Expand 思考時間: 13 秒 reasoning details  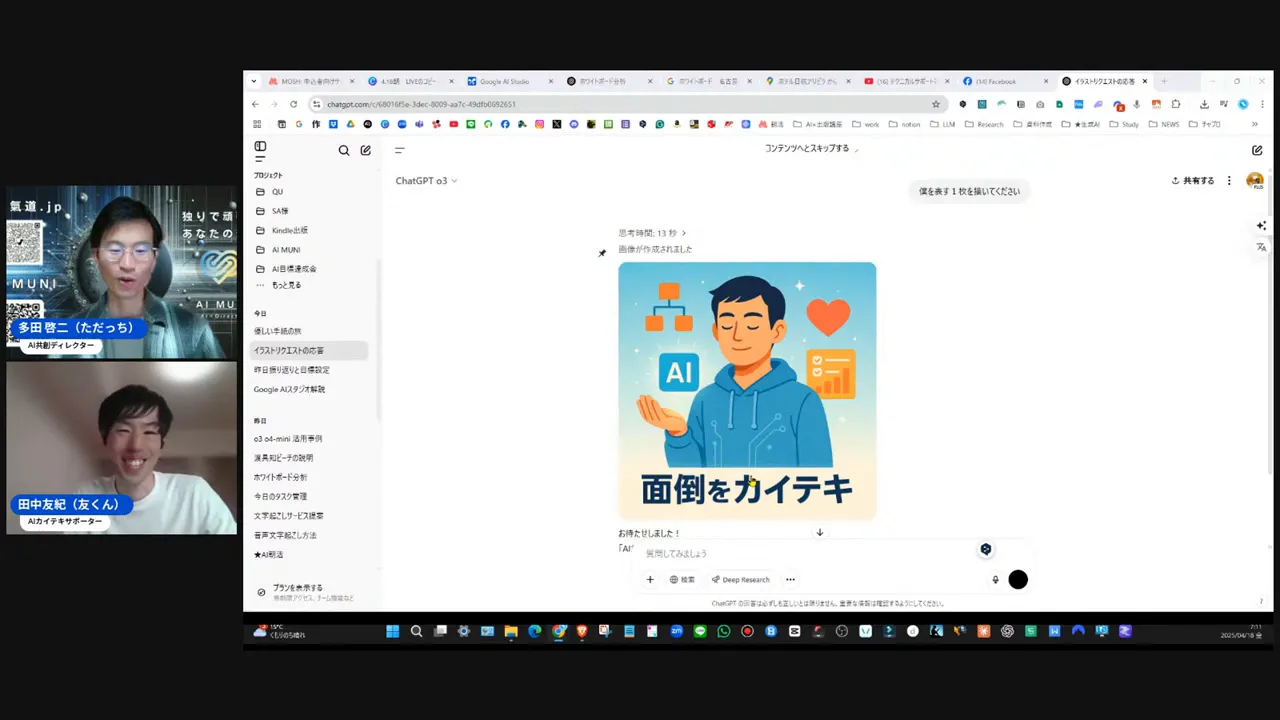[653, 232]
